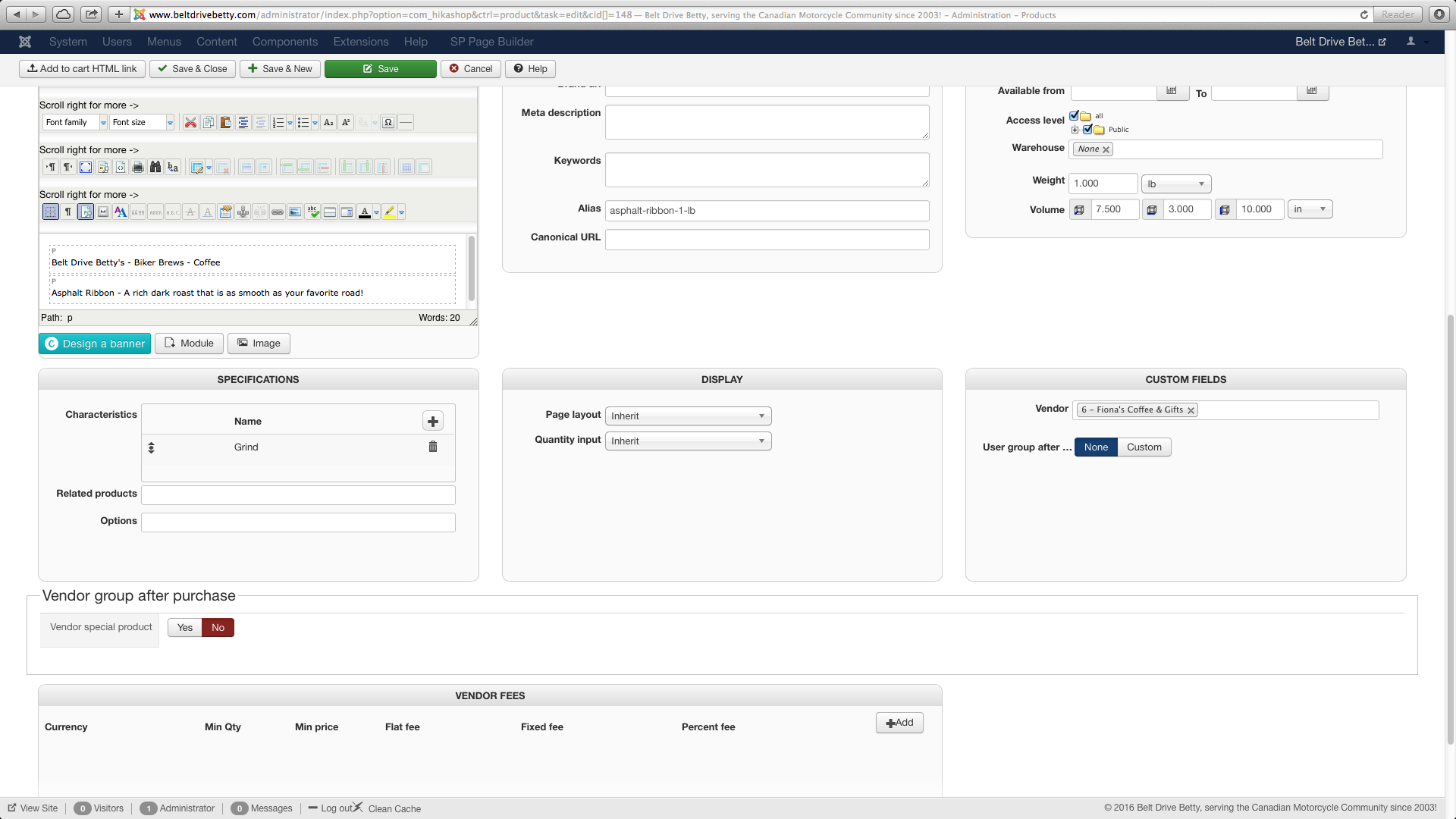This screenshot has width=1456, height=819.
Task: Click the Save & Close button
Action: pos(193,68)
